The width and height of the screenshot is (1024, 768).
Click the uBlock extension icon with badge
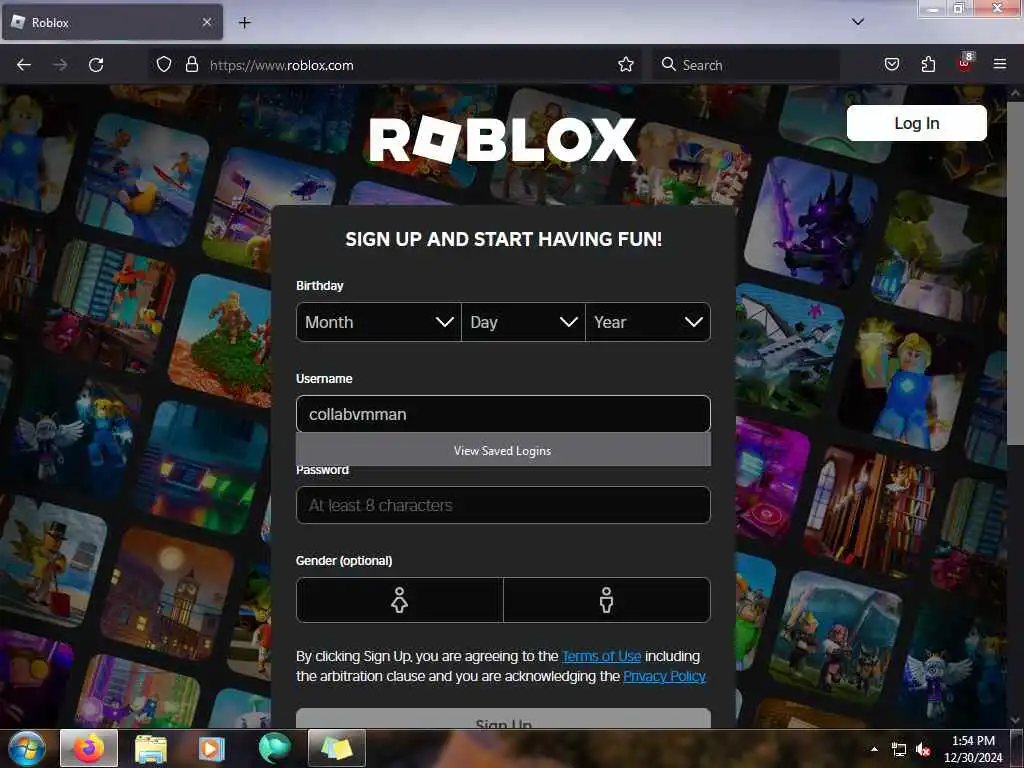[965, 63]
